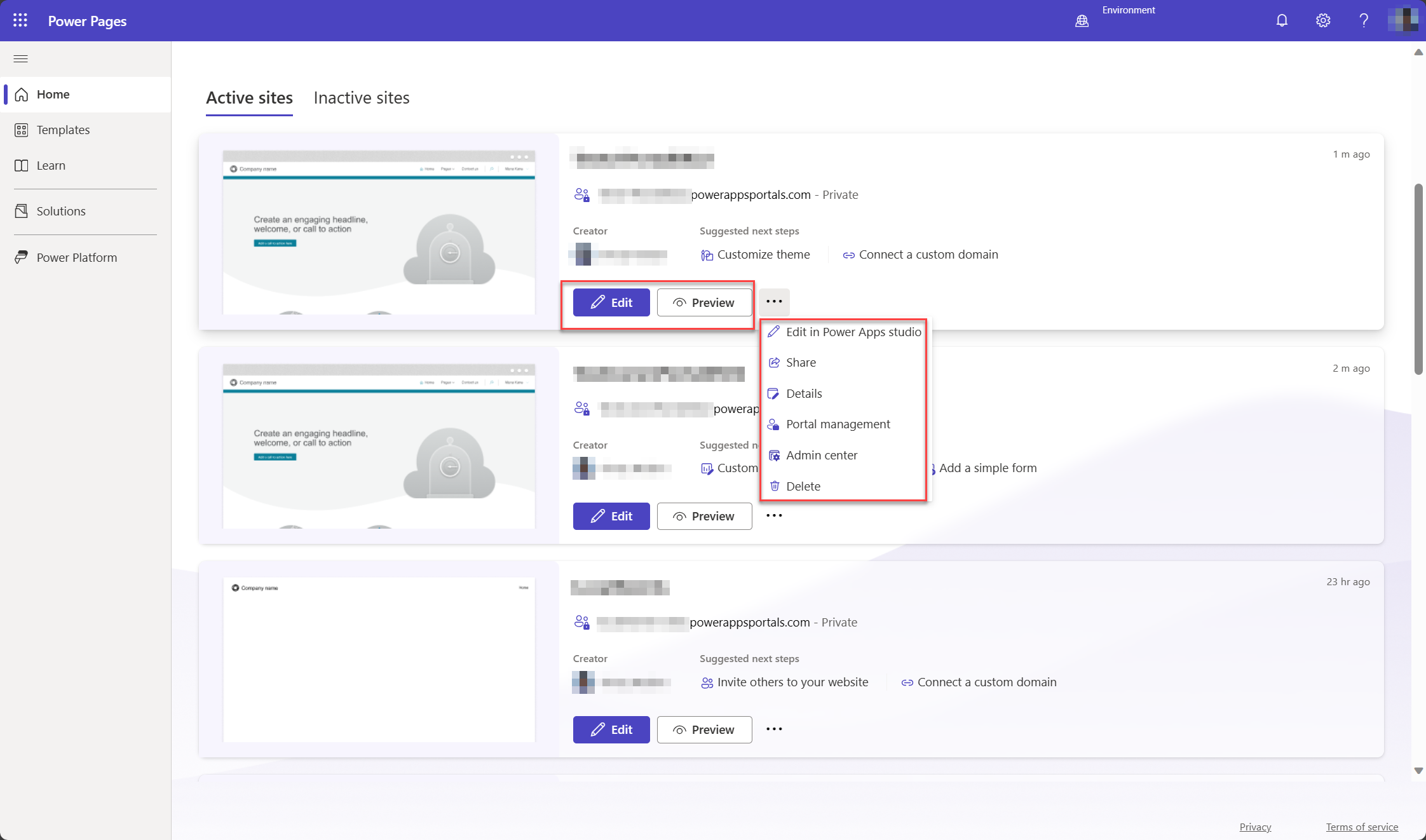
Task: Expand the waffle menu top left
Action: [x=20, y=20]
